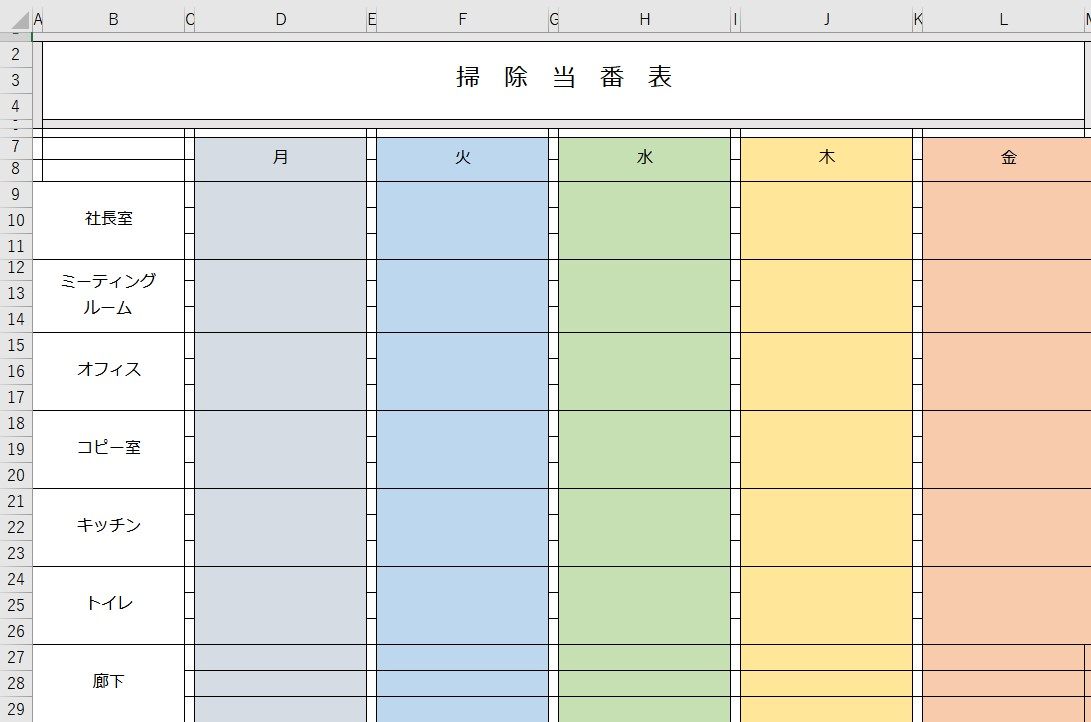Click the green 水 header cell
The height and width of the screenshot is (722, 1091).
(x=644, y=158)
